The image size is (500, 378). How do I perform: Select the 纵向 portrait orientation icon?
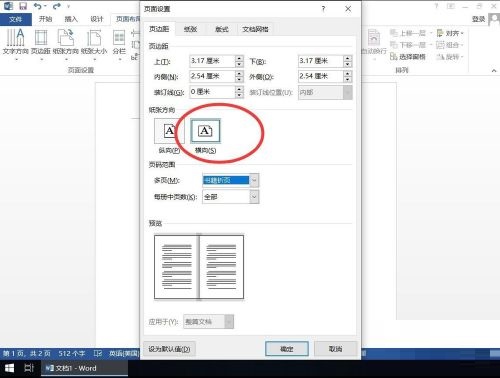click(169, 131)
